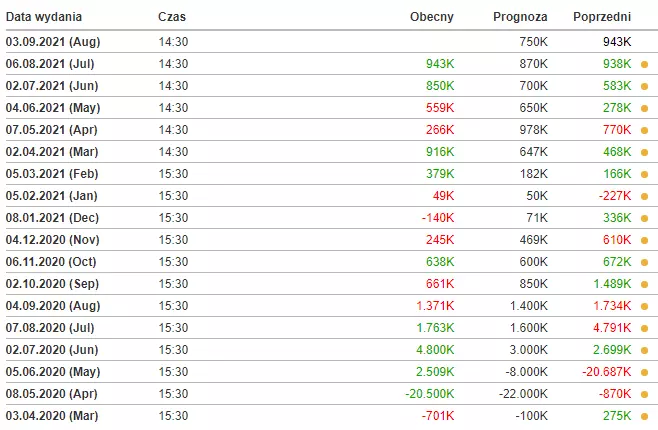Click the orange dot in the 03.04.2020 (Mar) row
658x430 pixels.
tap(644, 417)
